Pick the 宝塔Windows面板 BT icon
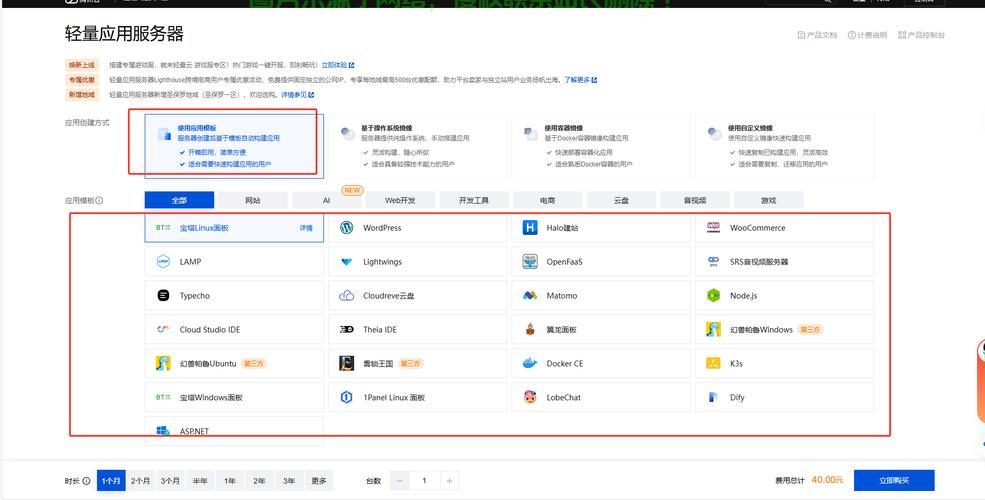 click(x=163, y=398)
